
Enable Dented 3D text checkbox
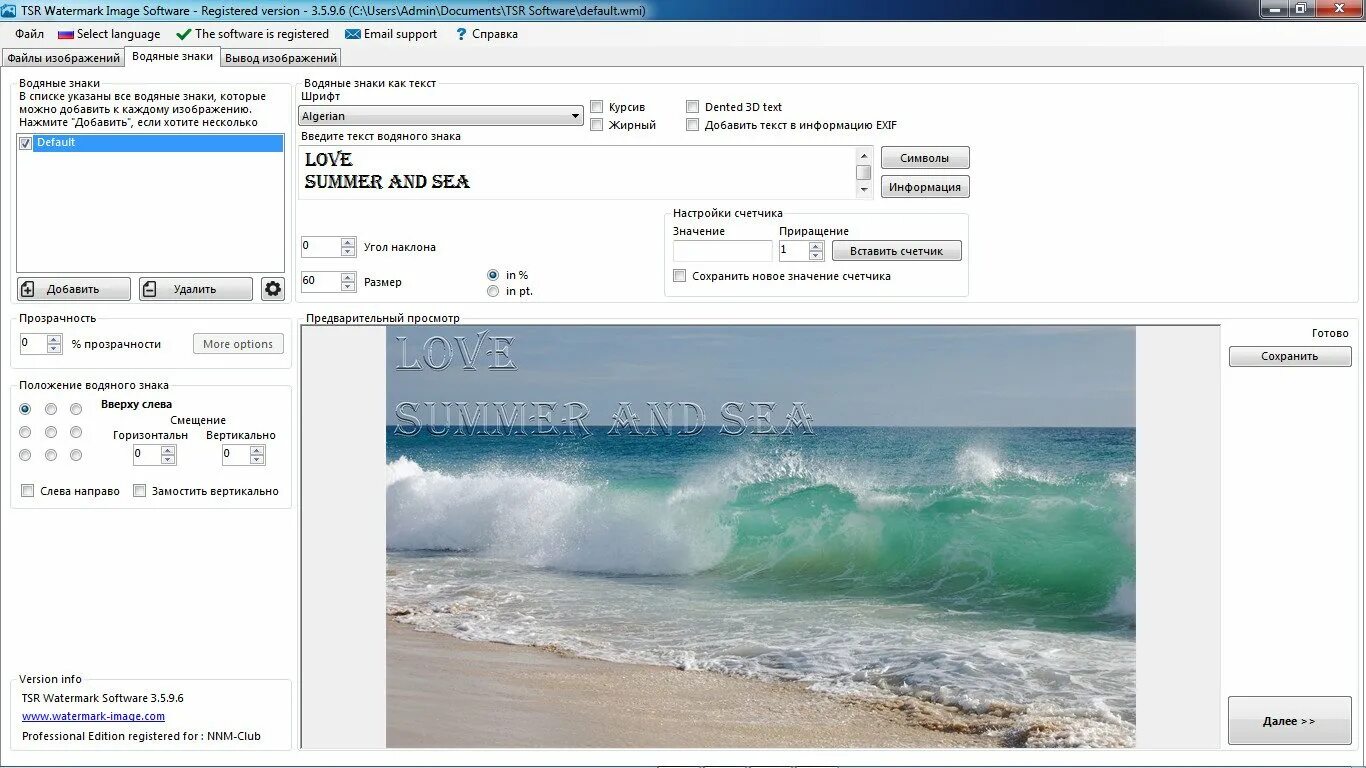point(693,107)
